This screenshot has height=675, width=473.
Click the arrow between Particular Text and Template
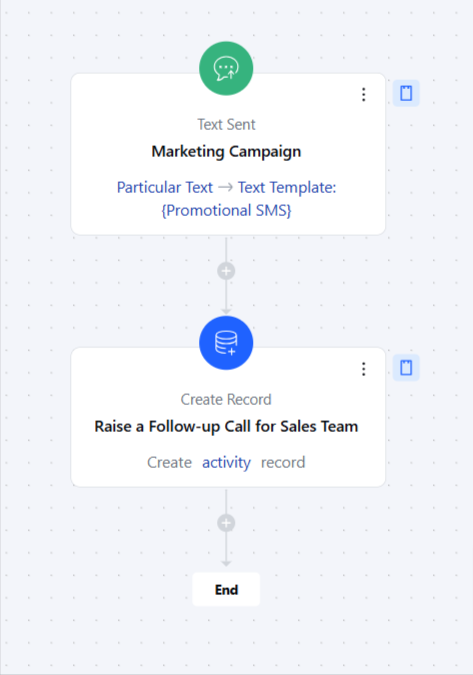pyautogui.click(x=226, y=187)
